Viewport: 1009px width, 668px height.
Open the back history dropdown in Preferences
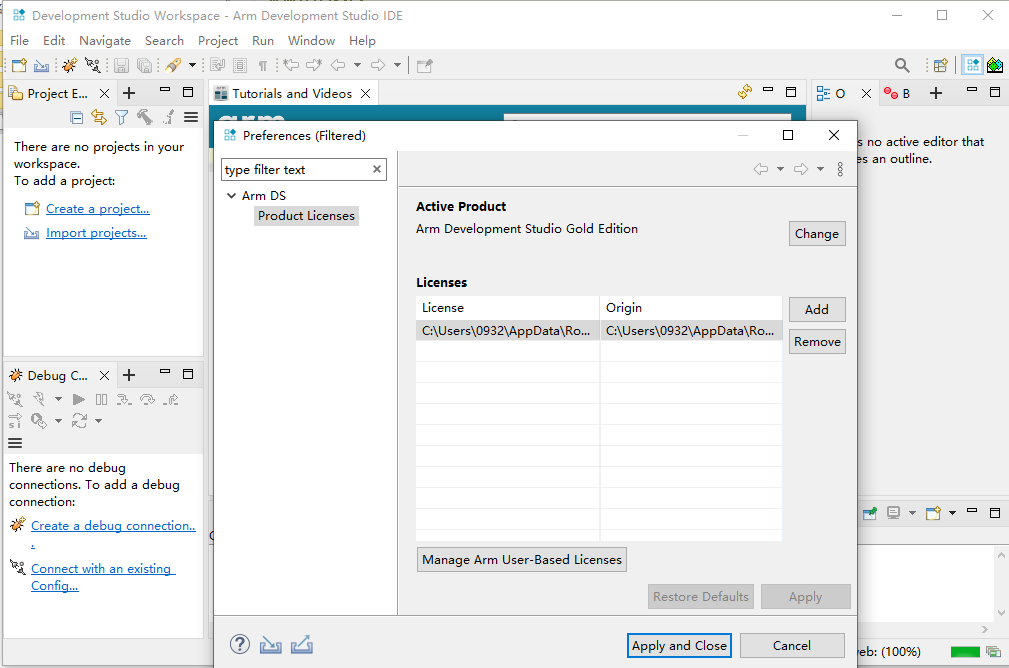click(x=781, y=170)
